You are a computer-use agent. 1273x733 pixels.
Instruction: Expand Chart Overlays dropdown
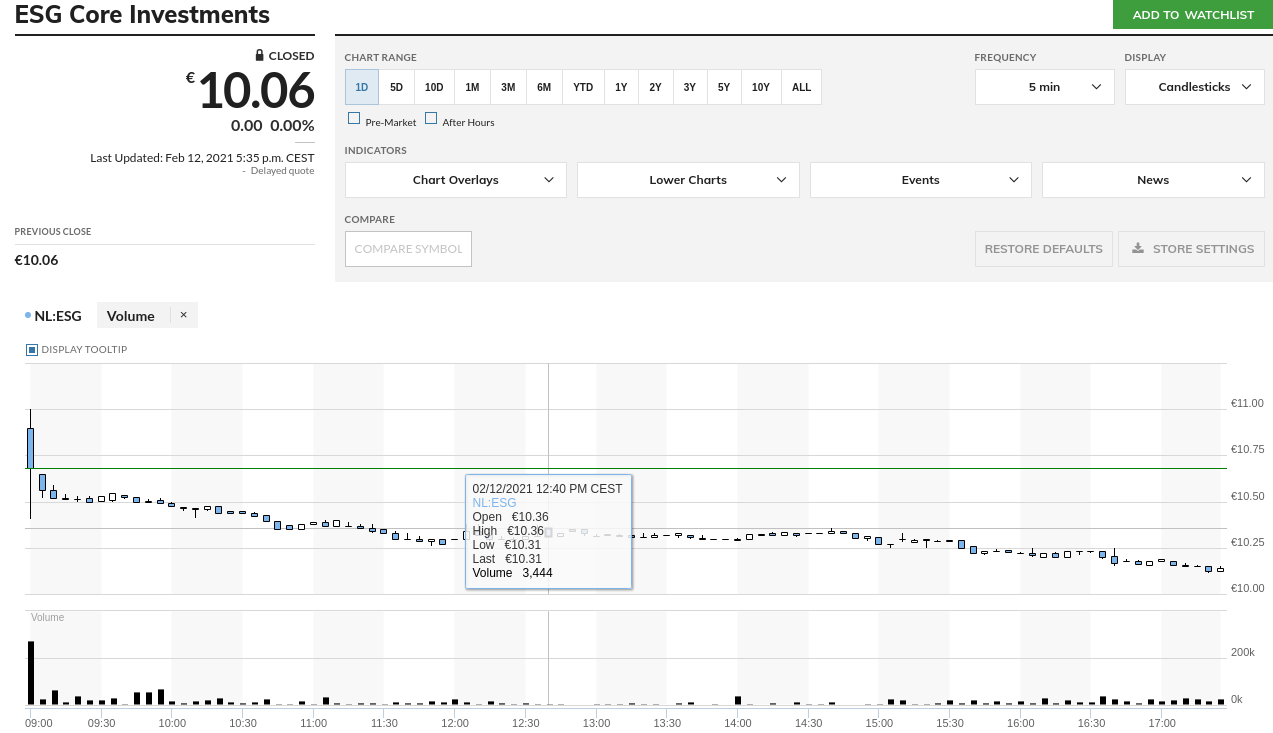point(456,180)
